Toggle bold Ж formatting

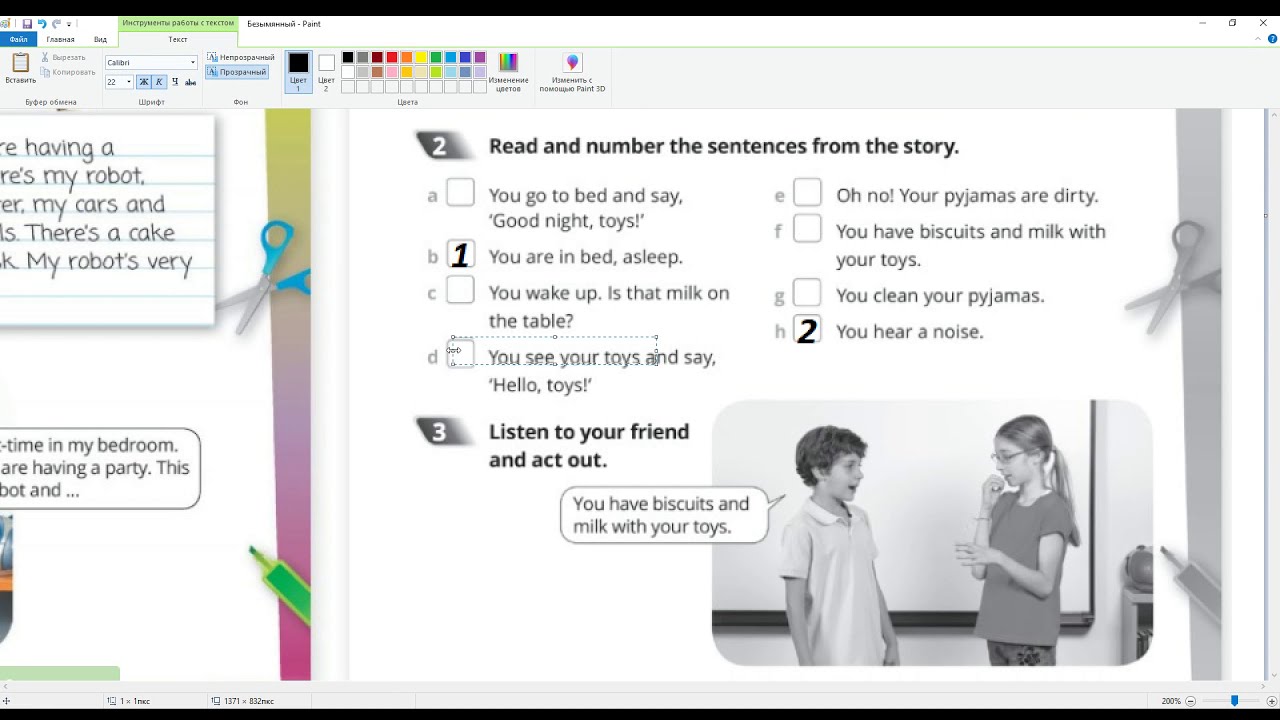pos(144,82)
